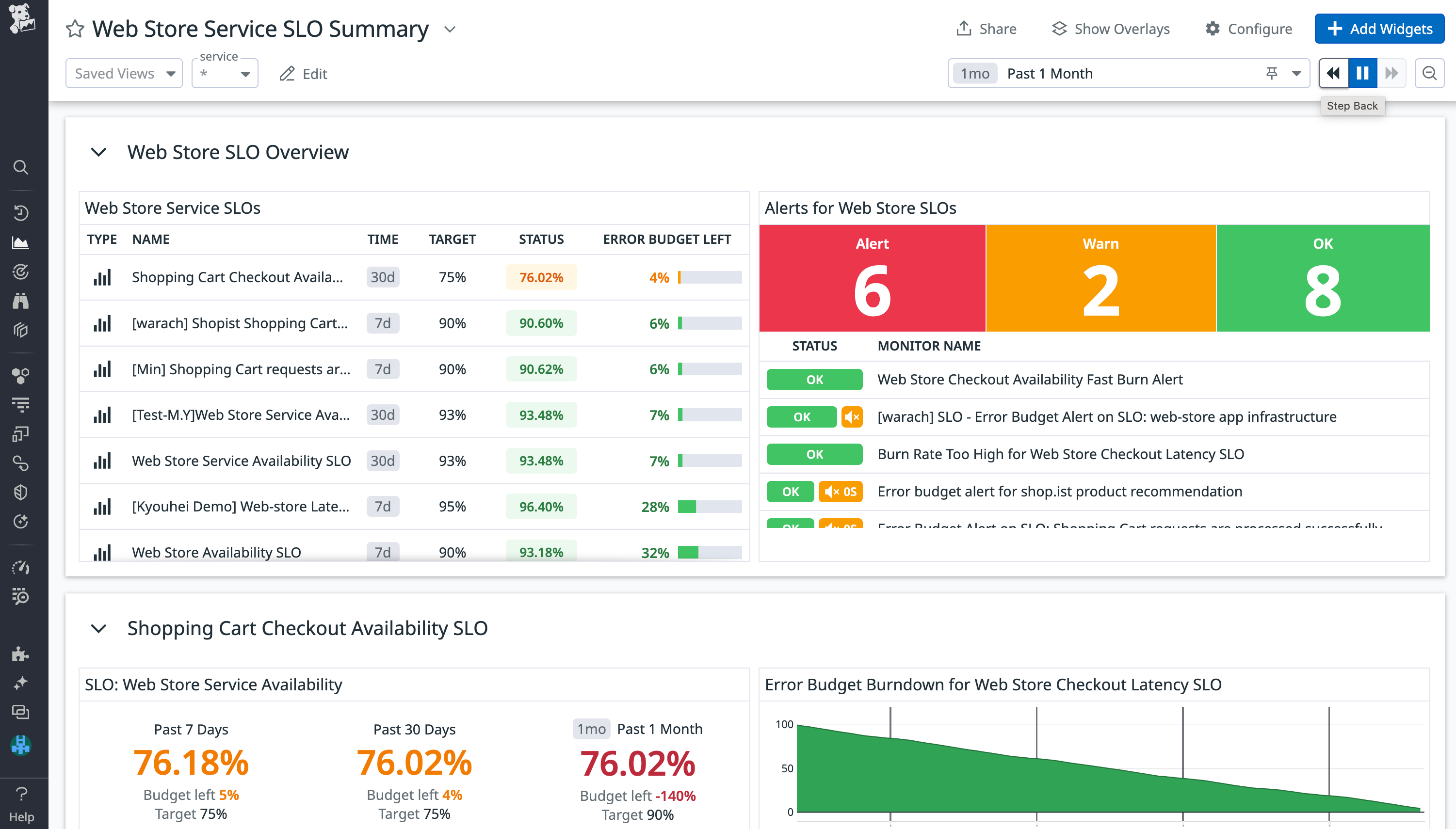Select the Metrics area-chart icon in sidebar
The width and height of the screenshot is (1456, 829).
tap(21, 242)
